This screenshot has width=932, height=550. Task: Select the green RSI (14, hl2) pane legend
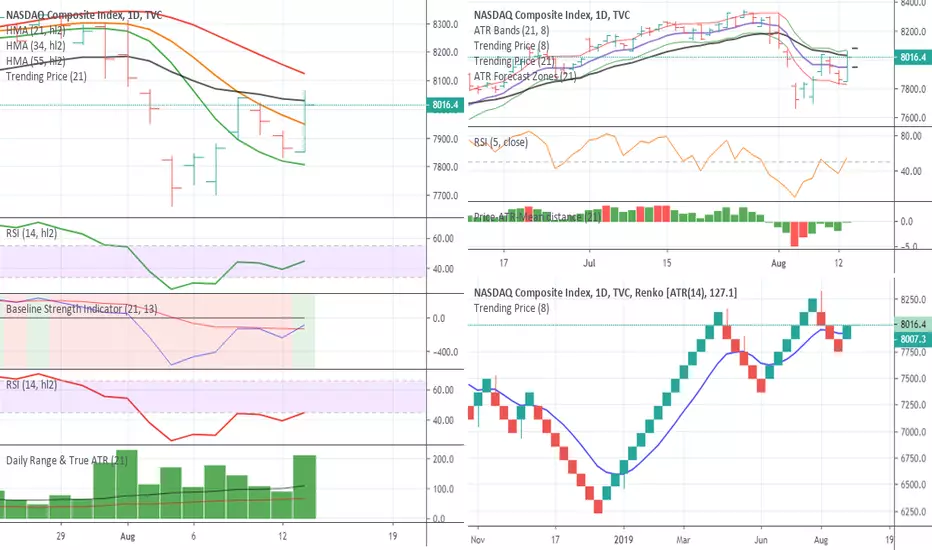point(32,233)
